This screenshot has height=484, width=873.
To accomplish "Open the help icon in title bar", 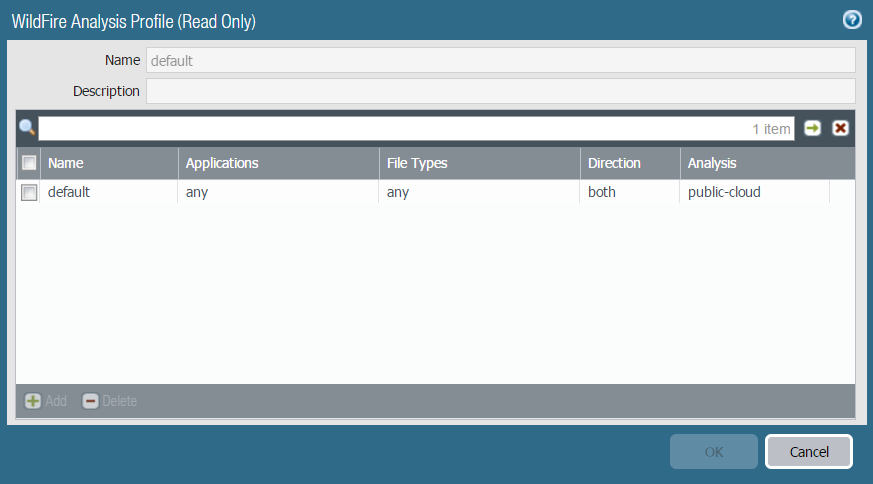I will (852, 20).
